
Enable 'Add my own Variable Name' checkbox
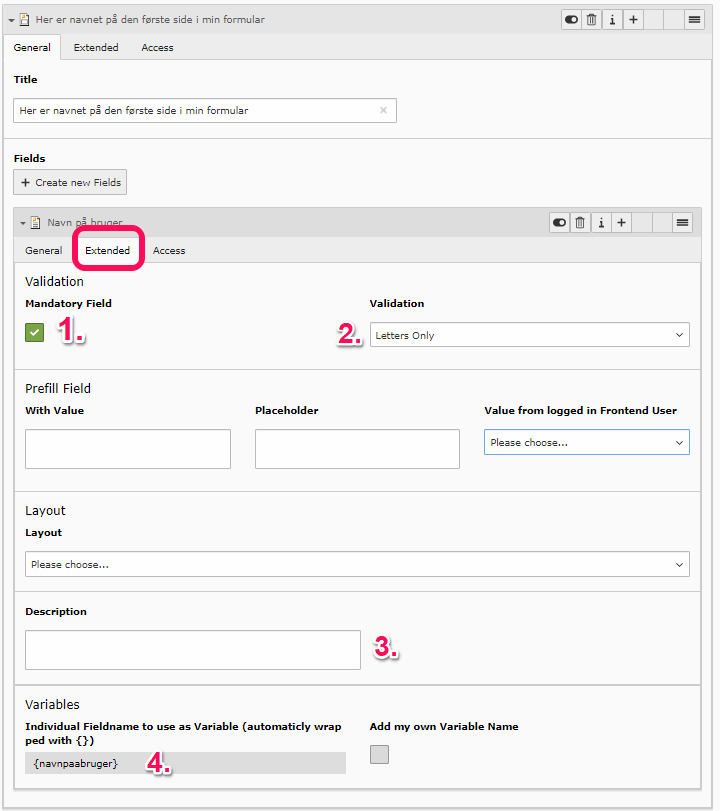379,754
